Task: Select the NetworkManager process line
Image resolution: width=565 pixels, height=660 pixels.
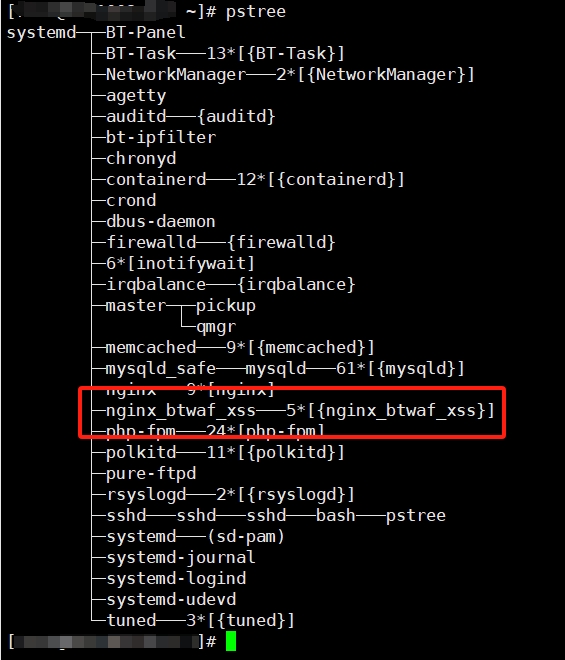Action: 290,75
